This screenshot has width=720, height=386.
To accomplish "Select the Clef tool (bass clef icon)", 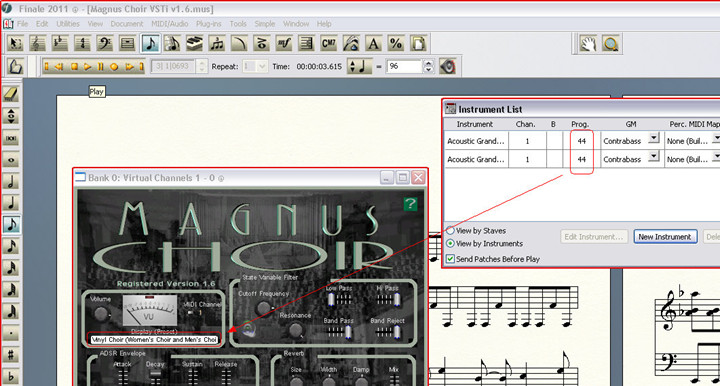I will point(105,44).
